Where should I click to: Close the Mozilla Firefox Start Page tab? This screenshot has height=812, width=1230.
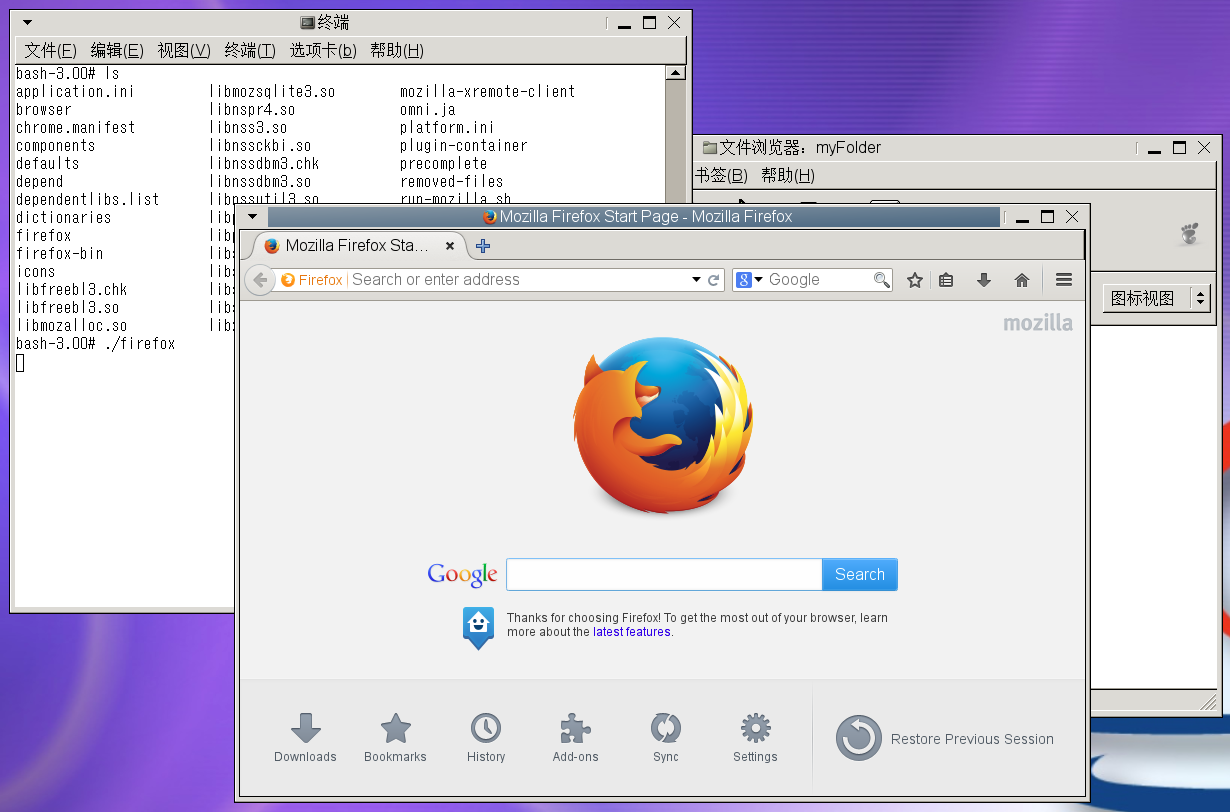tap(450, 246)
